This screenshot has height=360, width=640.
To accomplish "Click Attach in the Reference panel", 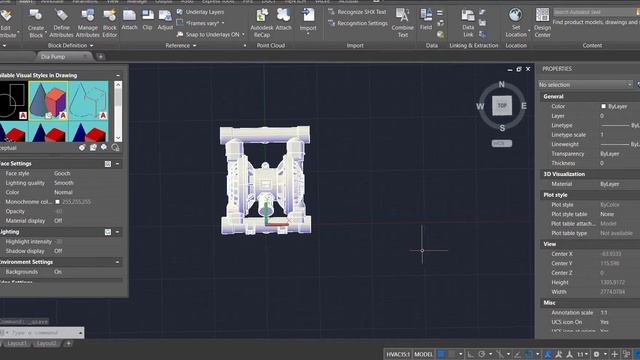I will tap(129, 20).
